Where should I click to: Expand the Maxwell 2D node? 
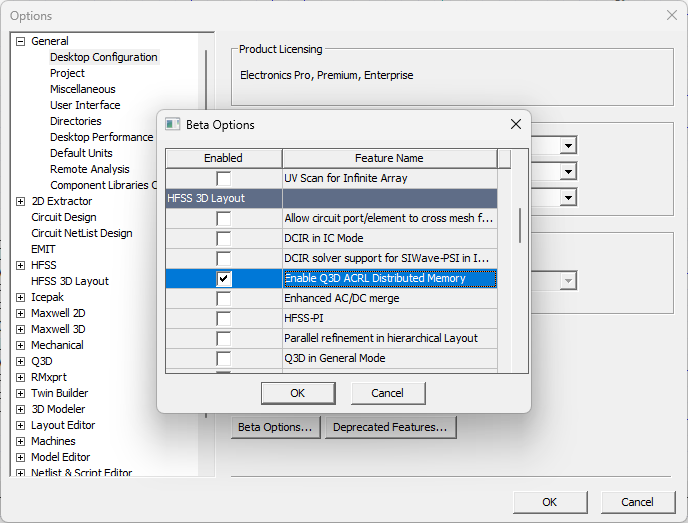(20, 313)
